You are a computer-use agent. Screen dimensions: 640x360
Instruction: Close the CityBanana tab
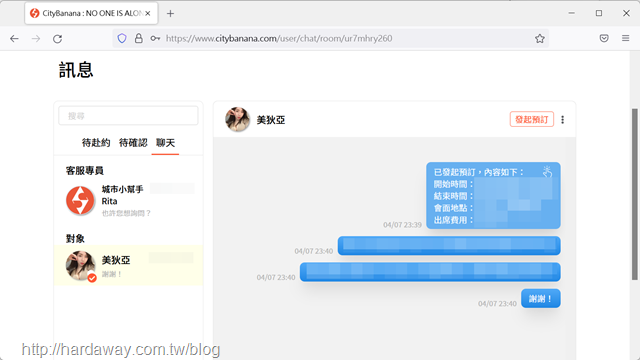(x=148, y=13)
